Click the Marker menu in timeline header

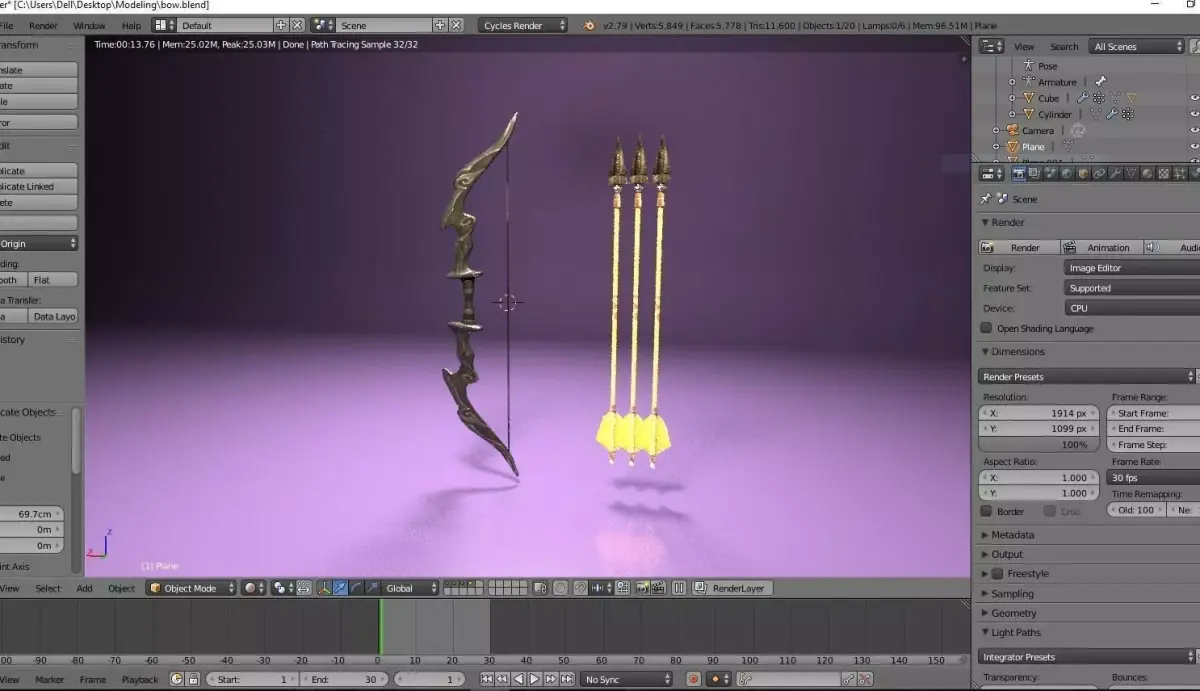click(49, 679)
